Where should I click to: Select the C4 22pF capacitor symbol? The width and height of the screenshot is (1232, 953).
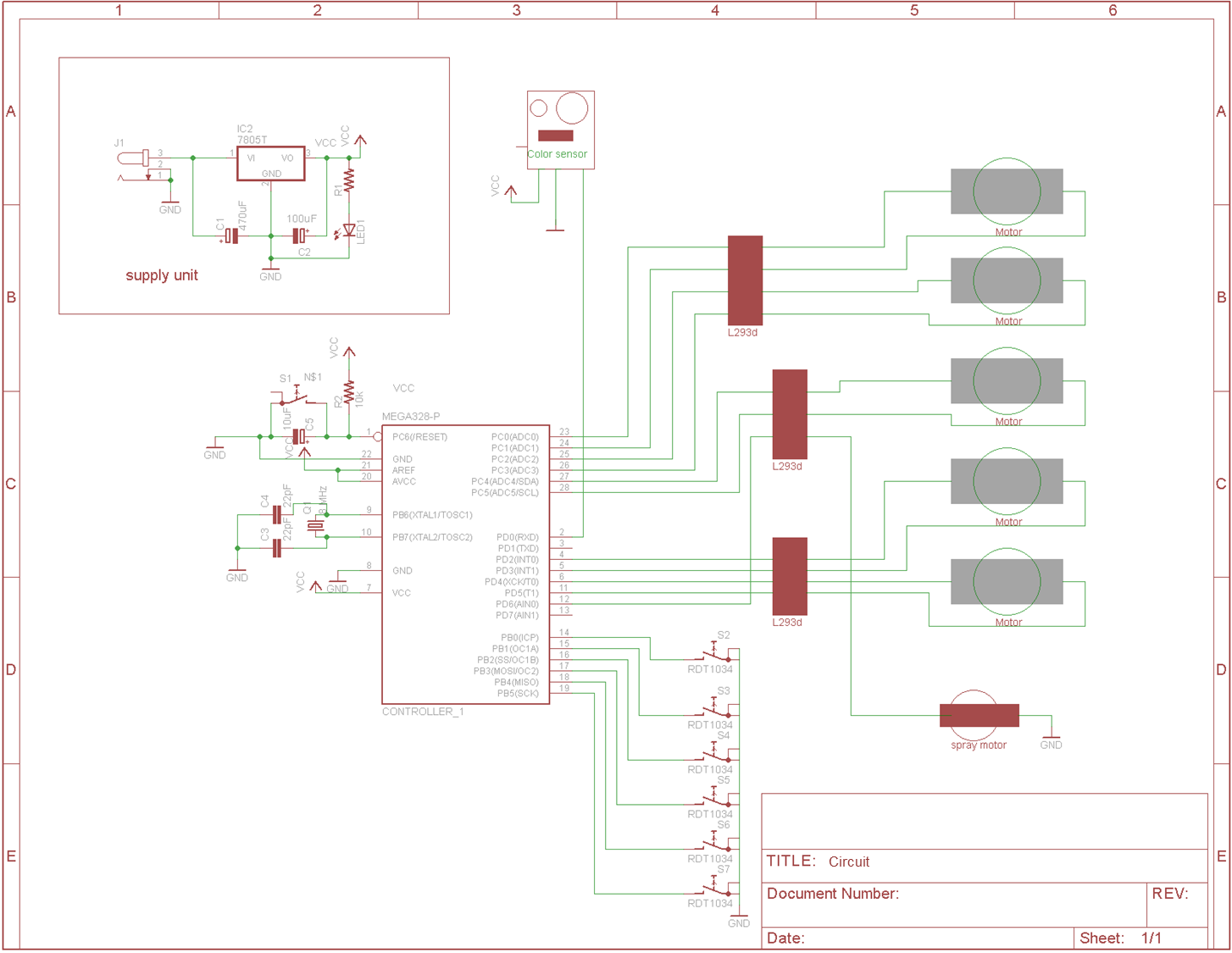[277, 514]
